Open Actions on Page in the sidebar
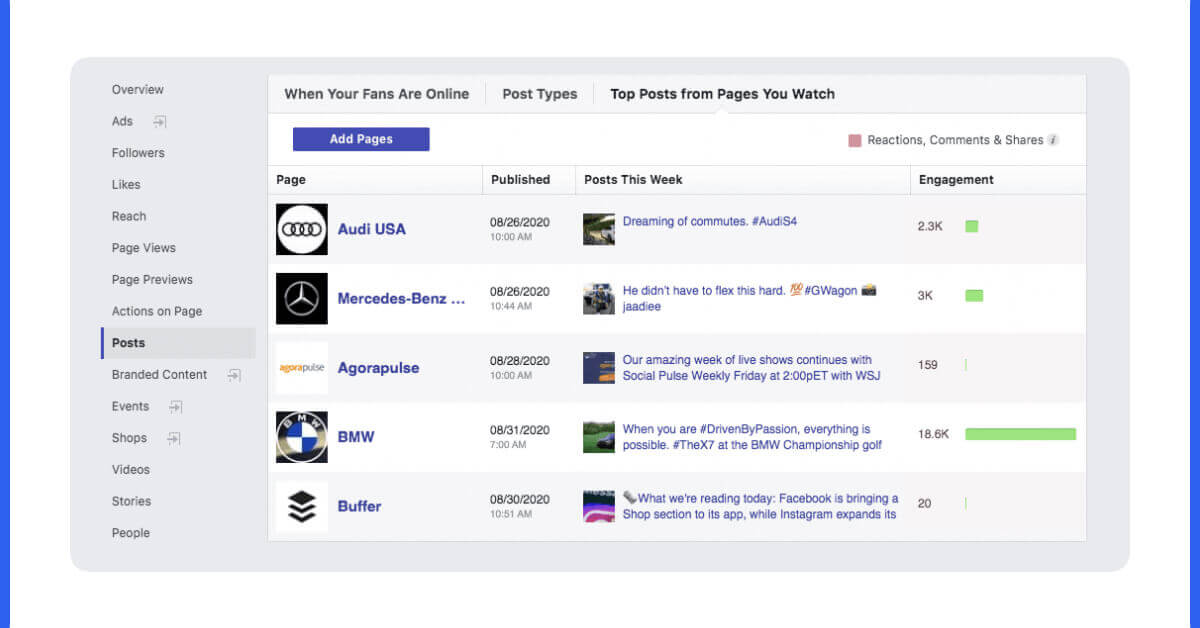 point(157,312)
